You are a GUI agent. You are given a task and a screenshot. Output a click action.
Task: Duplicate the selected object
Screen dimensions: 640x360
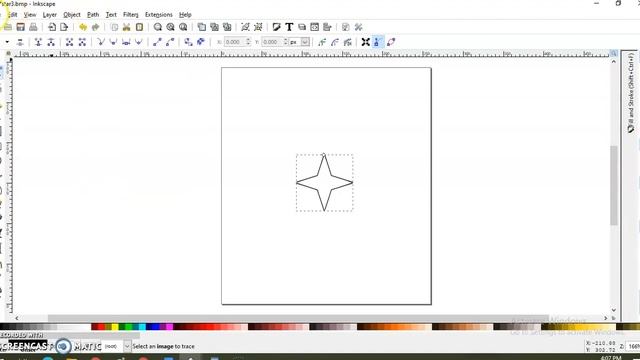pyautogui.click(x=202, y=27)
